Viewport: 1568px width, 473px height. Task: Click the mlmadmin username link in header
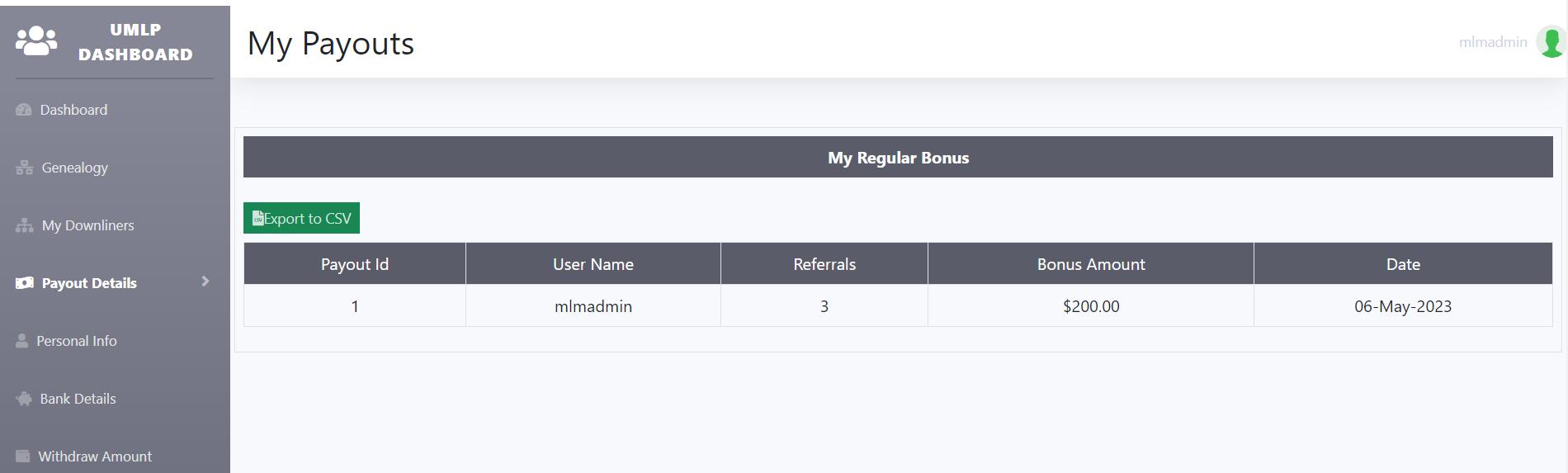click(1492, 42)
